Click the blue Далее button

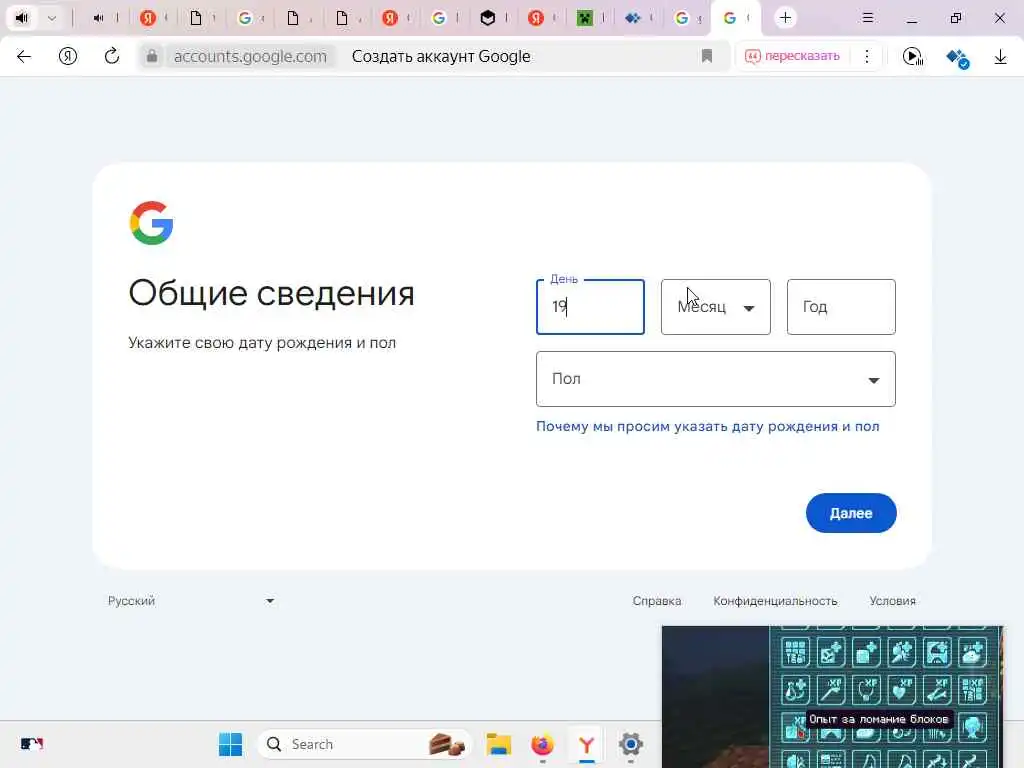tap(851, 513)
